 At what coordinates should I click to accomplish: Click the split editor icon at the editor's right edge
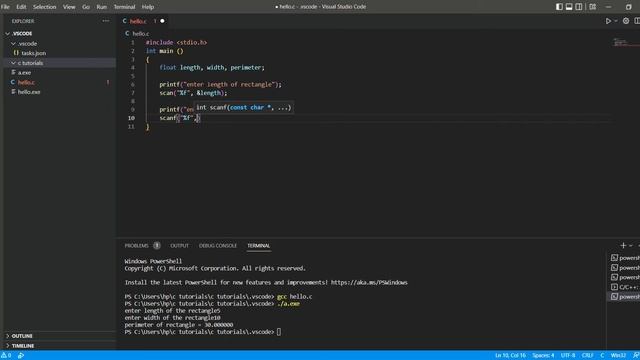click(637, 21)
